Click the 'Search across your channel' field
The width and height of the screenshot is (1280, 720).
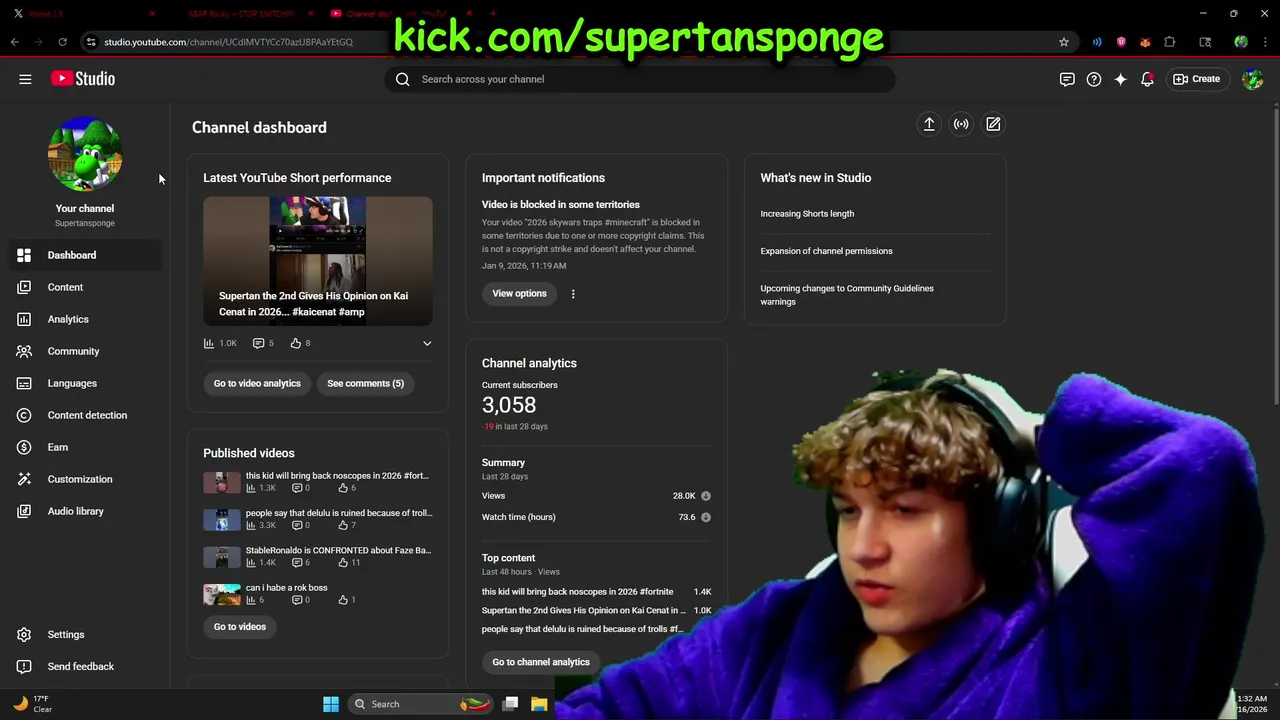coord(640,79)
